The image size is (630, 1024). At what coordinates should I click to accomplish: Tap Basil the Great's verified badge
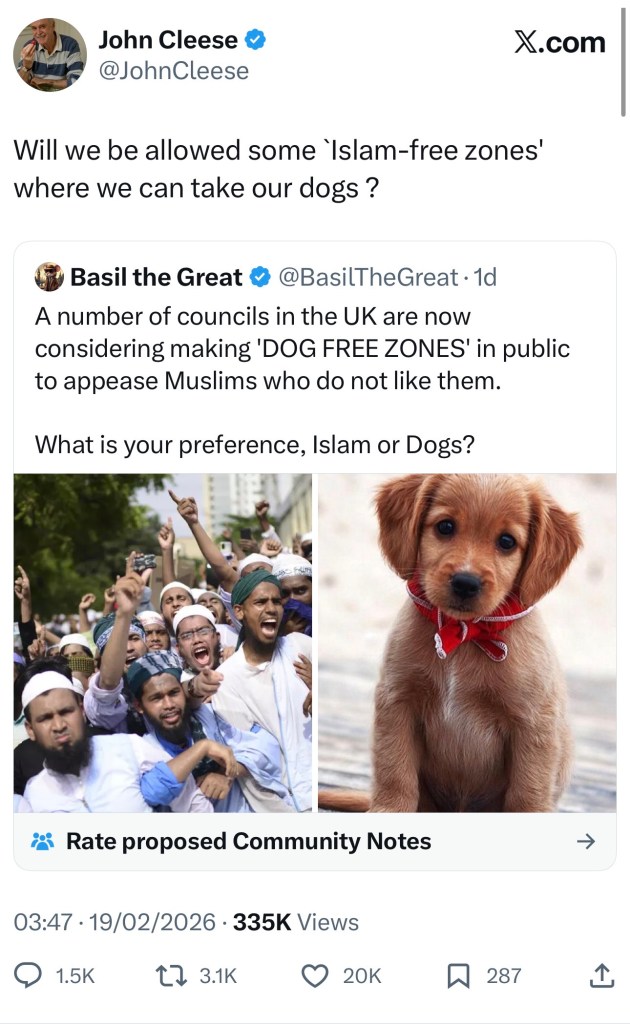point(260,277)
